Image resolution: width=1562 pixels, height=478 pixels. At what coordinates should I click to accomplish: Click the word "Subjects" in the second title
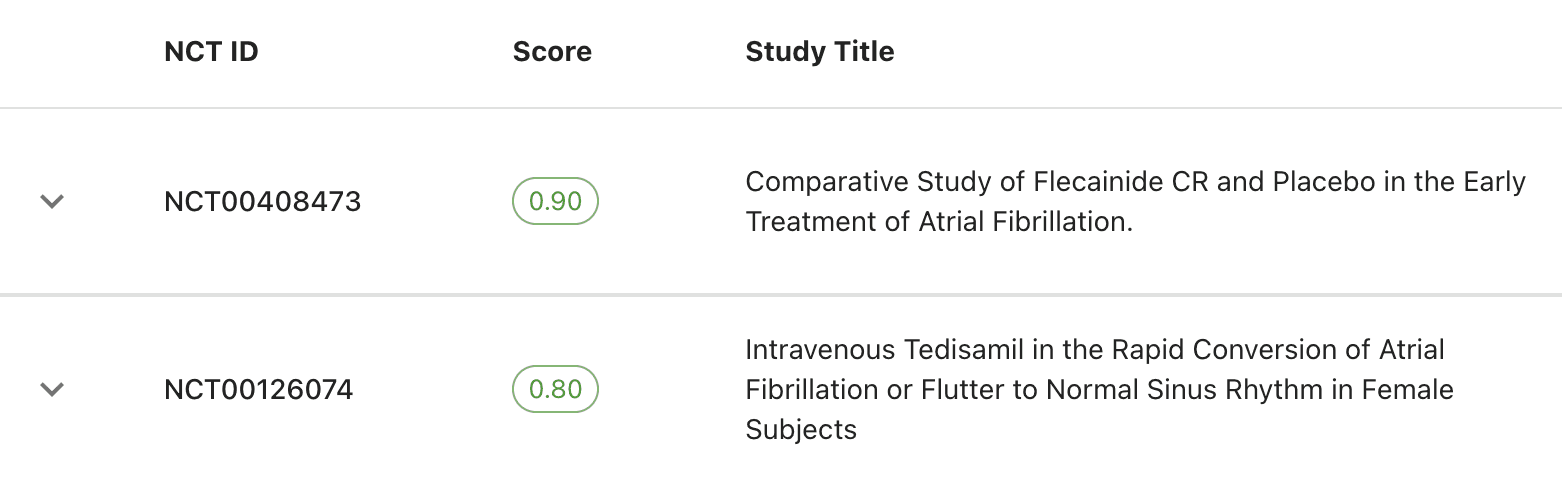pos(801,430)
